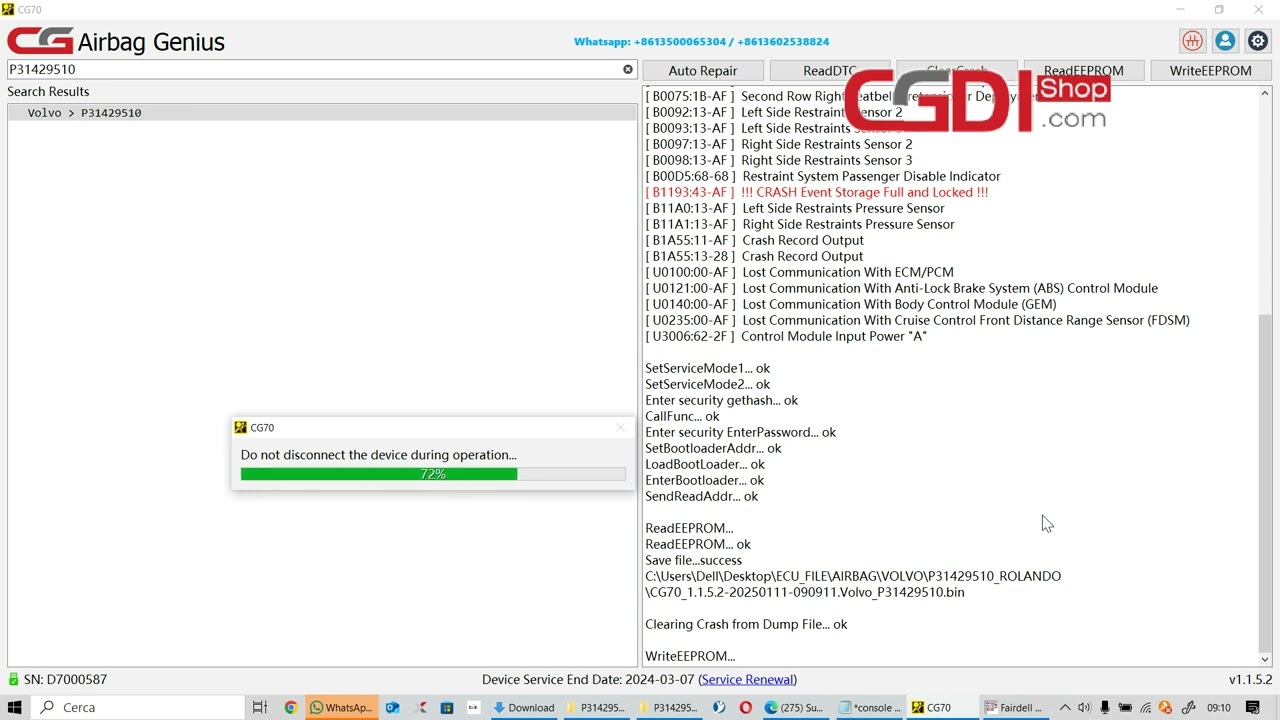Select the B00D5:68-68 Passenger Disable Indicator line
Image resolution: width=1280 pixels, height=720 pixels.
[823, 176]
